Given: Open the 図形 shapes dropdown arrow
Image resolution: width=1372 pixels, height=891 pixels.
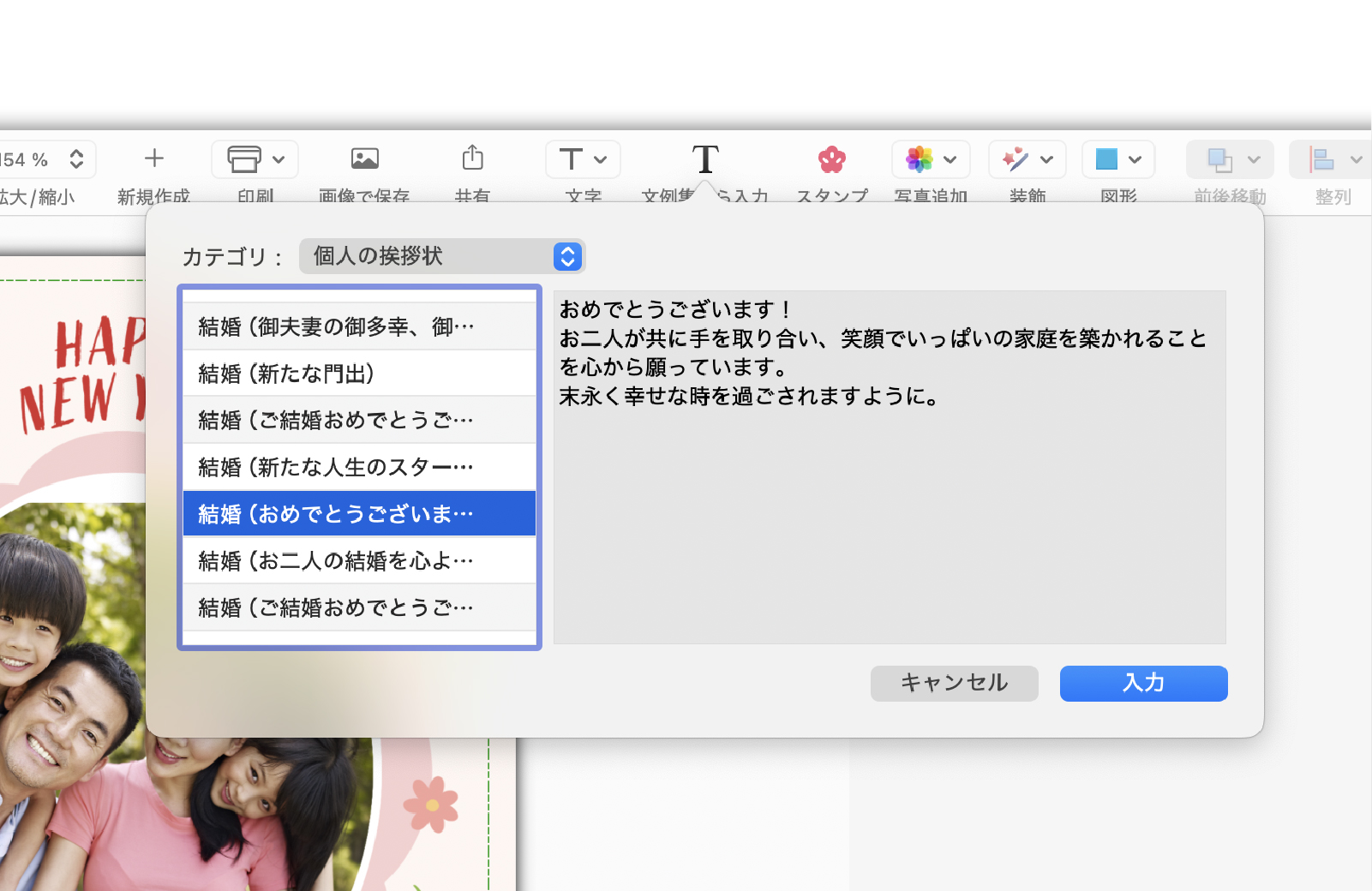Looking at the screenshot, I should pos(1136,159).
